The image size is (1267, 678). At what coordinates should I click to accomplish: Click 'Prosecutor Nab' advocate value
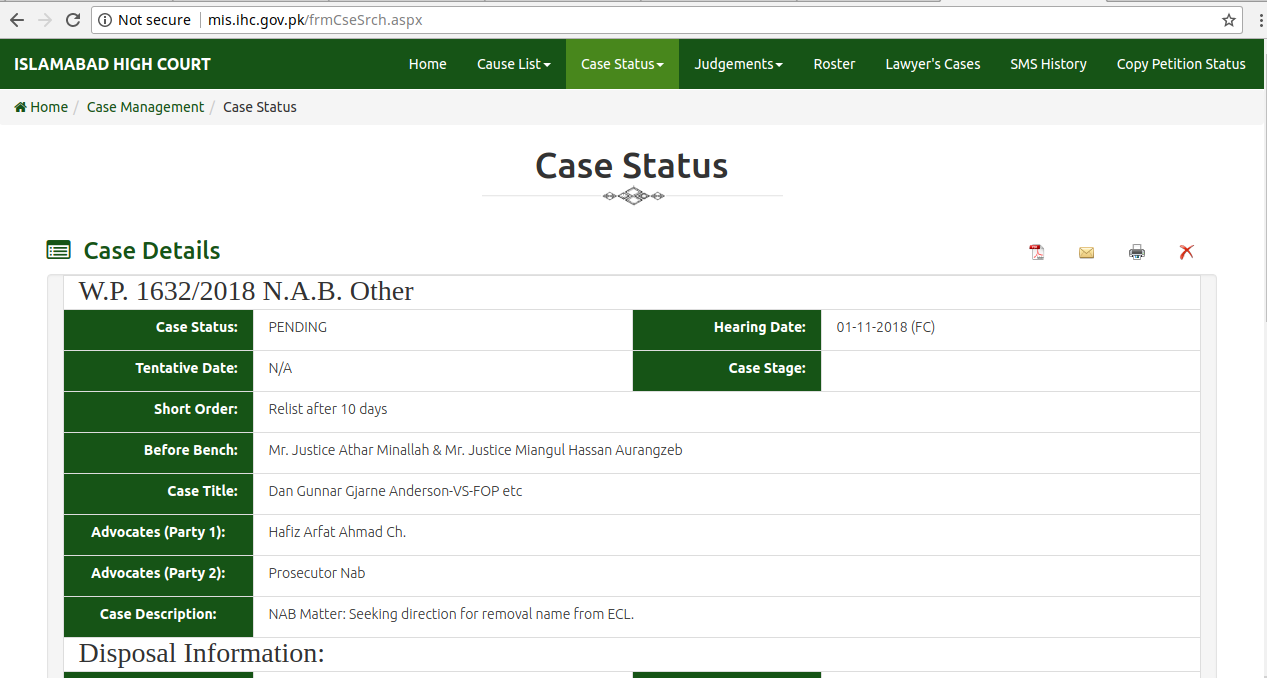tap(317, 573)
